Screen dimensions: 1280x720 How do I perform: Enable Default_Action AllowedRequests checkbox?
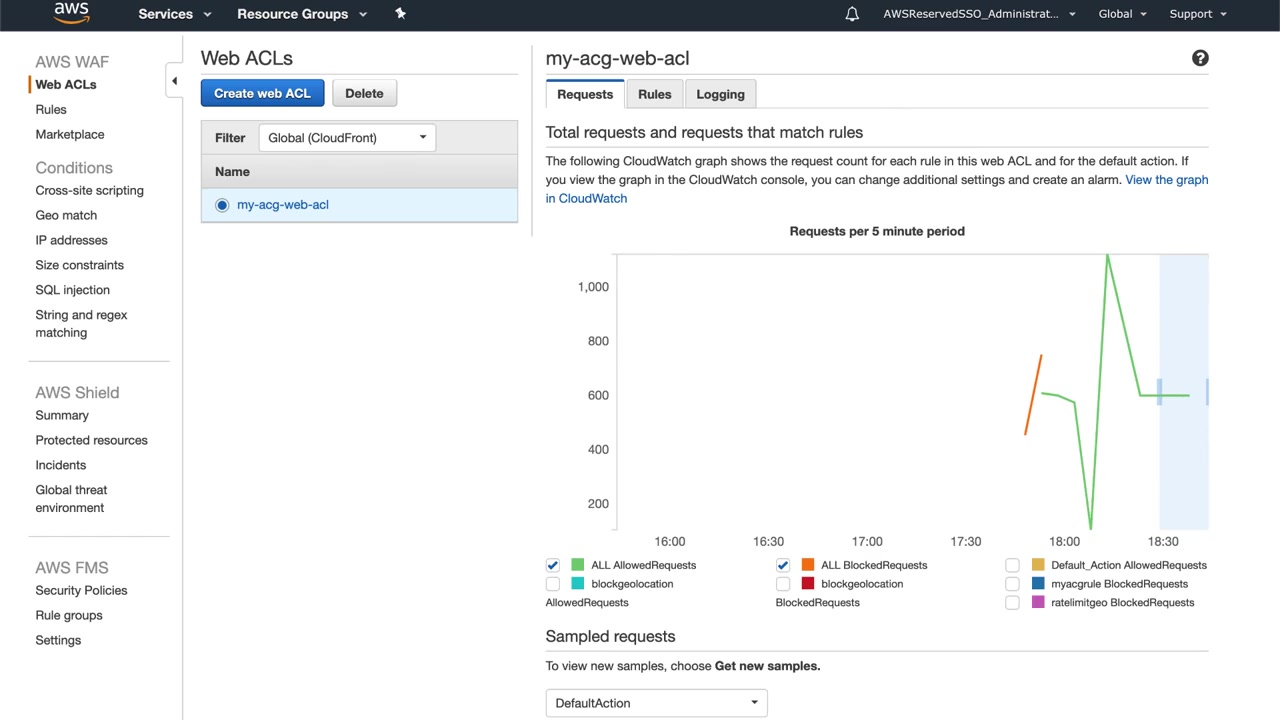1012,565
